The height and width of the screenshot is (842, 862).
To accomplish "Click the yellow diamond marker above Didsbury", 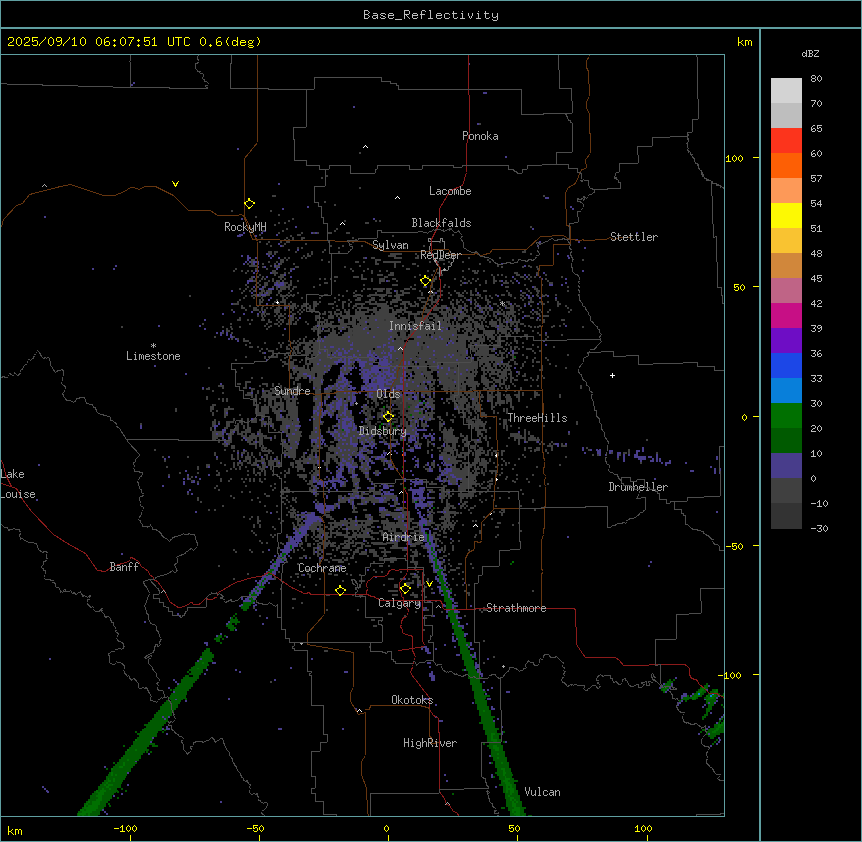I will click(388, 417).
